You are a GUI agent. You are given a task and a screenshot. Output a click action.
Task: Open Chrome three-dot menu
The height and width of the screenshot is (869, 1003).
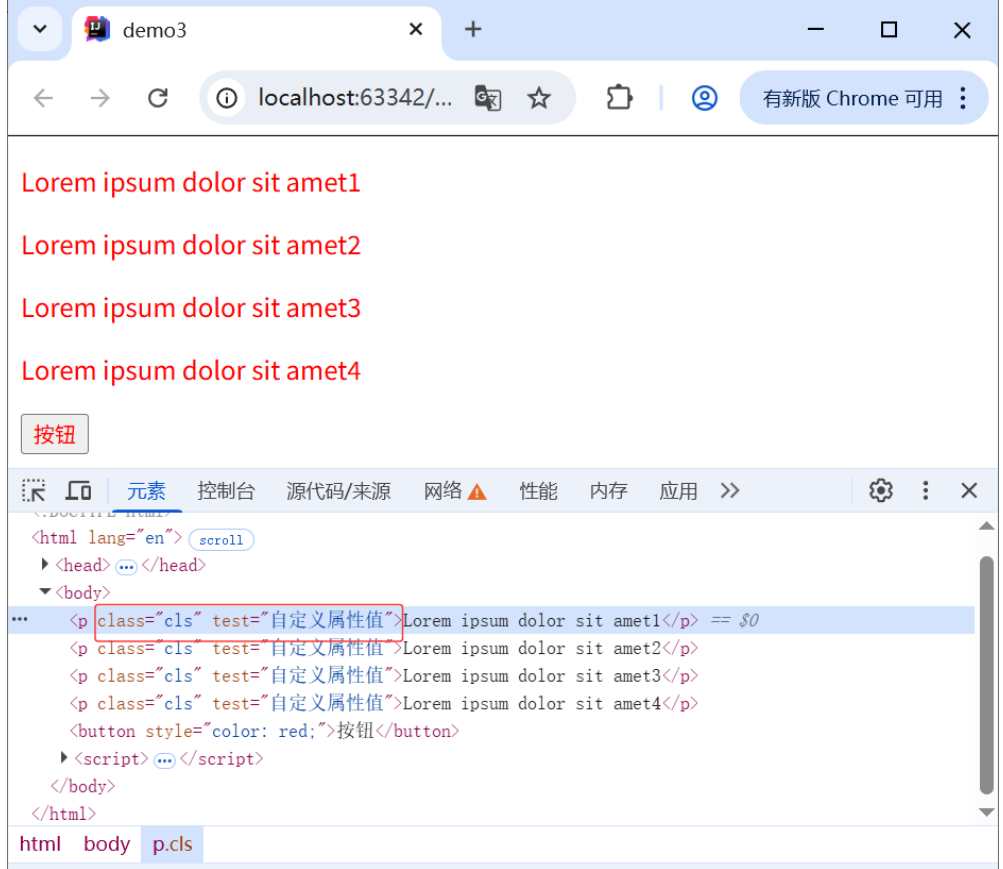(x=963, y=98)
